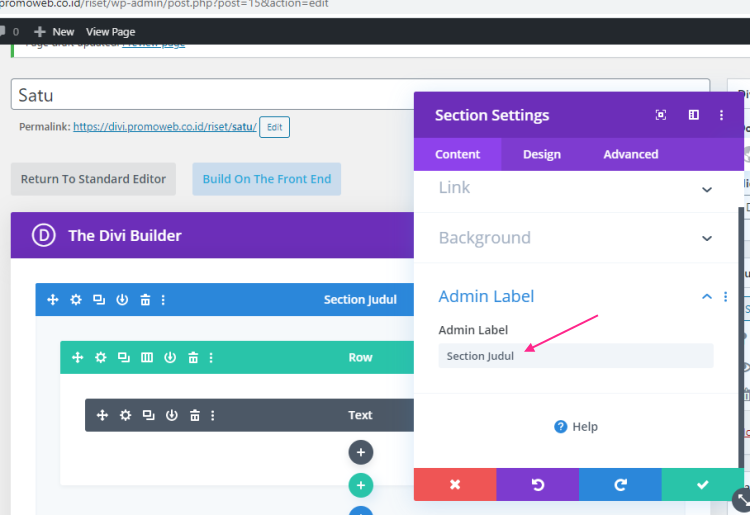The image size is (750, 515).
Task: Click the move icon on the Row bar
Action: 77,358
